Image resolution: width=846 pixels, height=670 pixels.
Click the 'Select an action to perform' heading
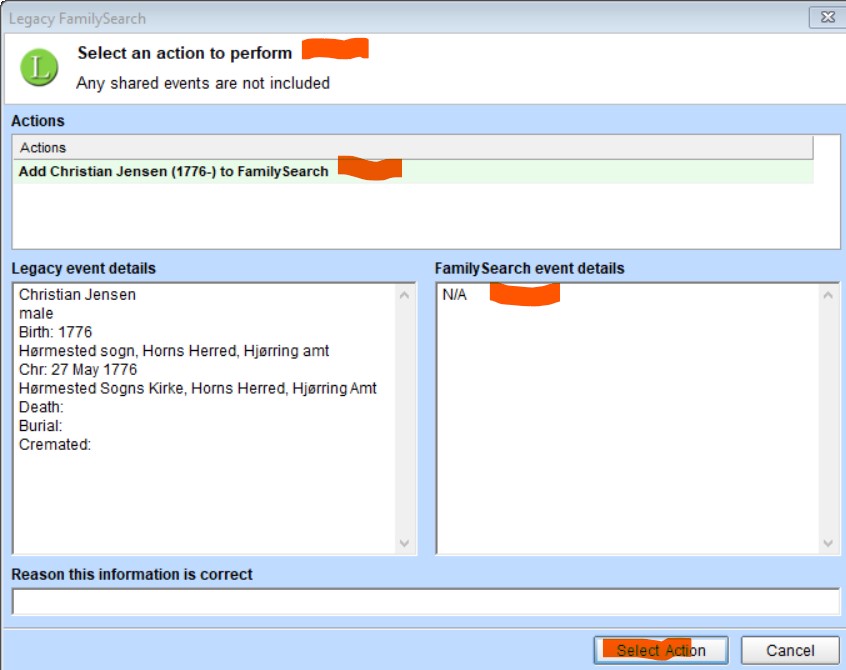tap(185, 53)
